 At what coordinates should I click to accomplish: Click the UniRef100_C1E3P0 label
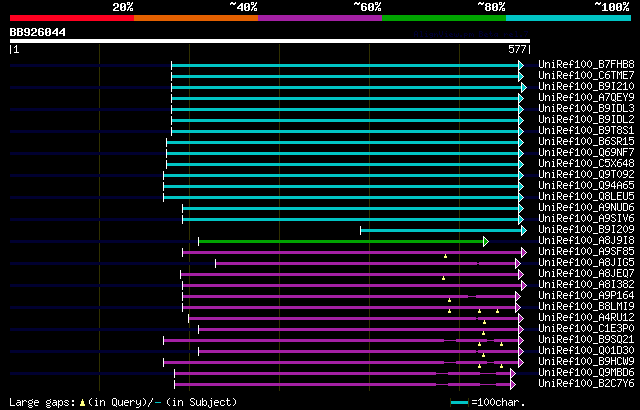click(x=586, y=329)
